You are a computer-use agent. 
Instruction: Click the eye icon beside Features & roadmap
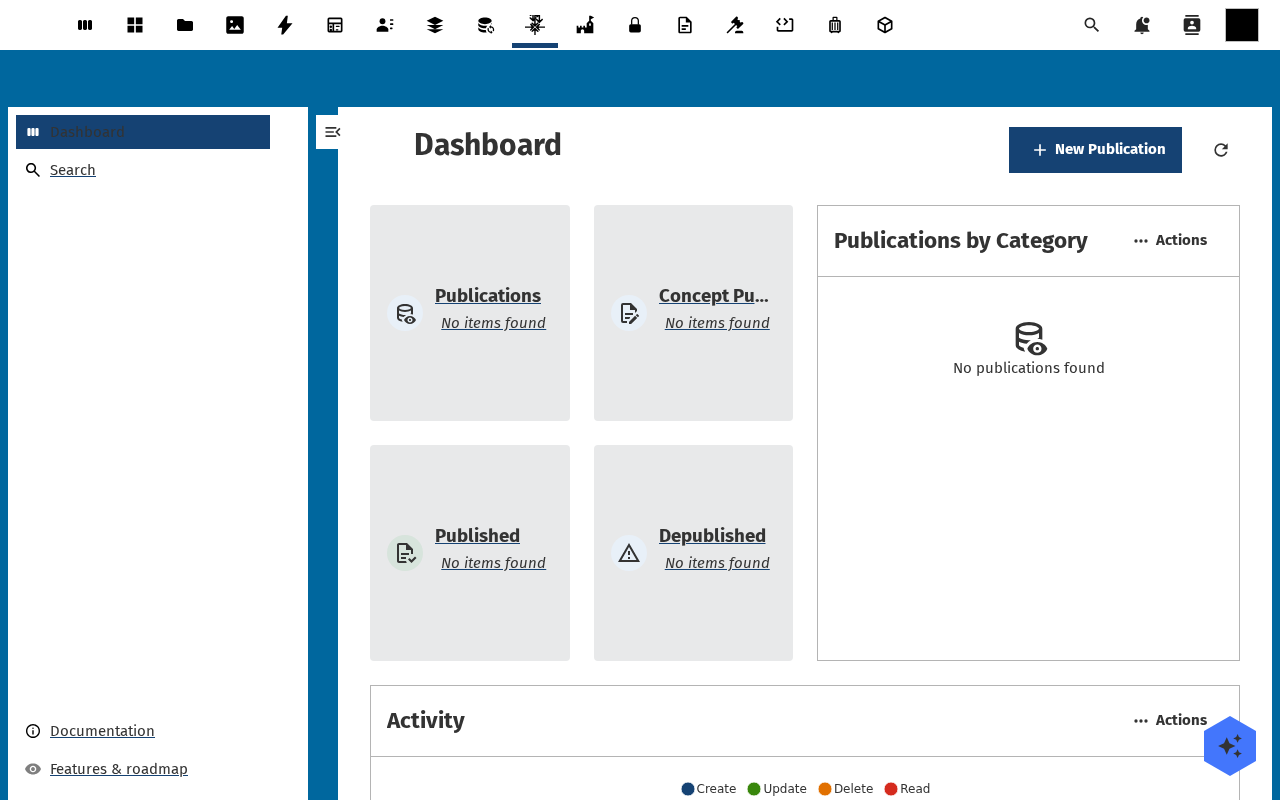tap(33, 769)
